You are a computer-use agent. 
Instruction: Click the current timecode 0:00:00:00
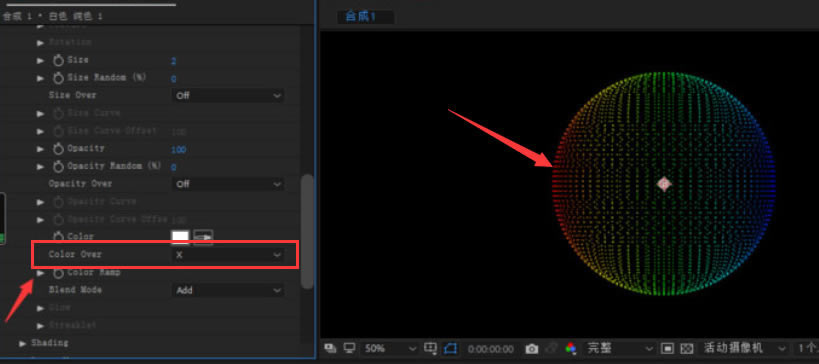(x=490, y=349)
